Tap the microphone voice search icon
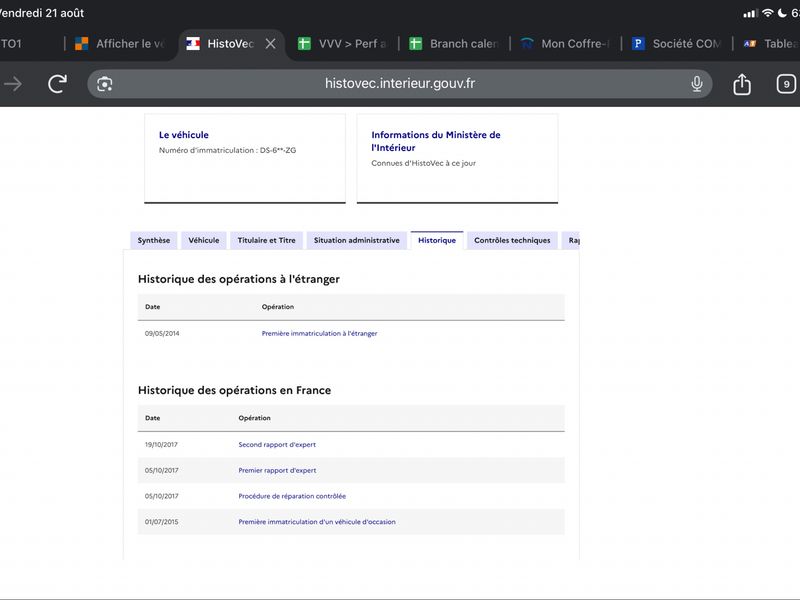 pos(696,84)
